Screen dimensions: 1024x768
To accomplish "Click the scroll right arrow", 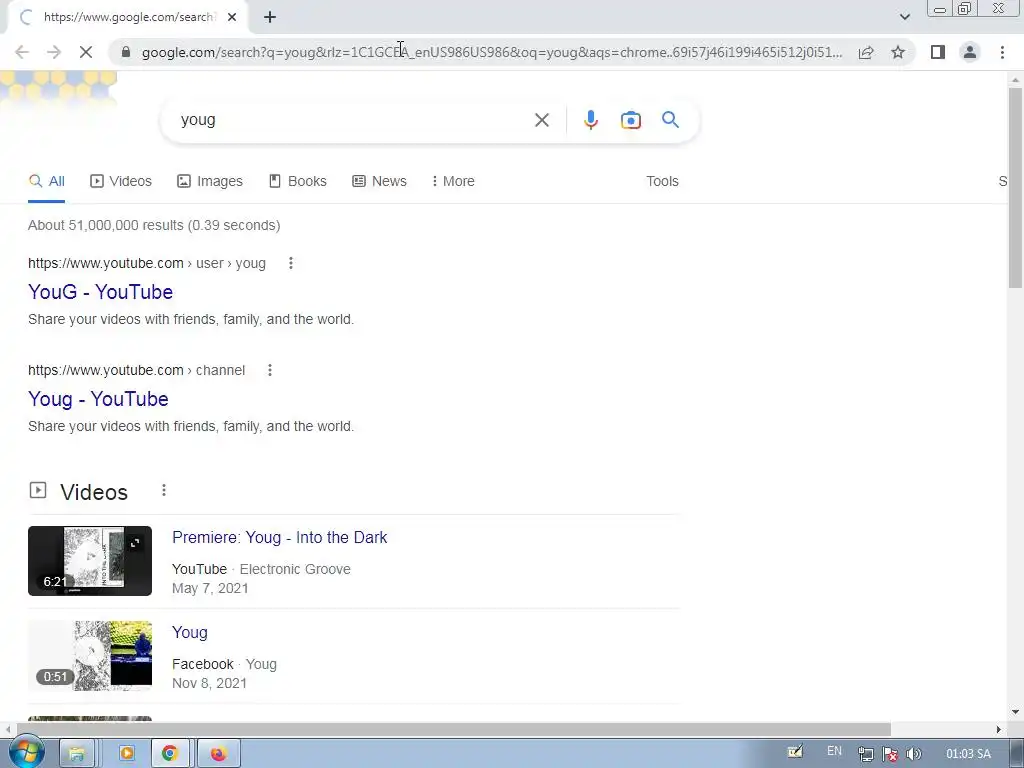I will 998,729.
